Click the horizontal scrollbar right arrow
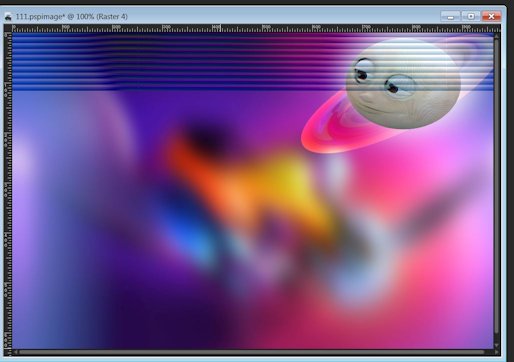The image size is (514, 362). pyautogui.click(x=497, y=352)
